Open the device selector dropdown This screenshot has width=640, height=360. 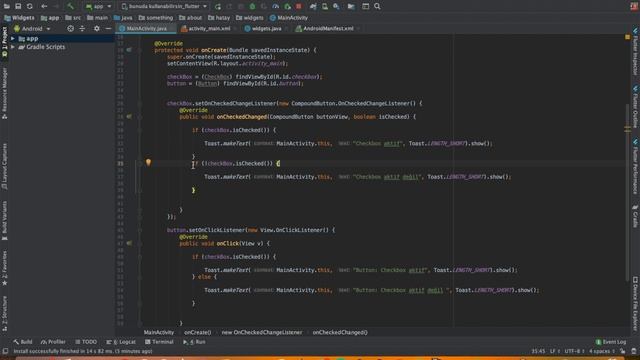(x=164, y=6)
